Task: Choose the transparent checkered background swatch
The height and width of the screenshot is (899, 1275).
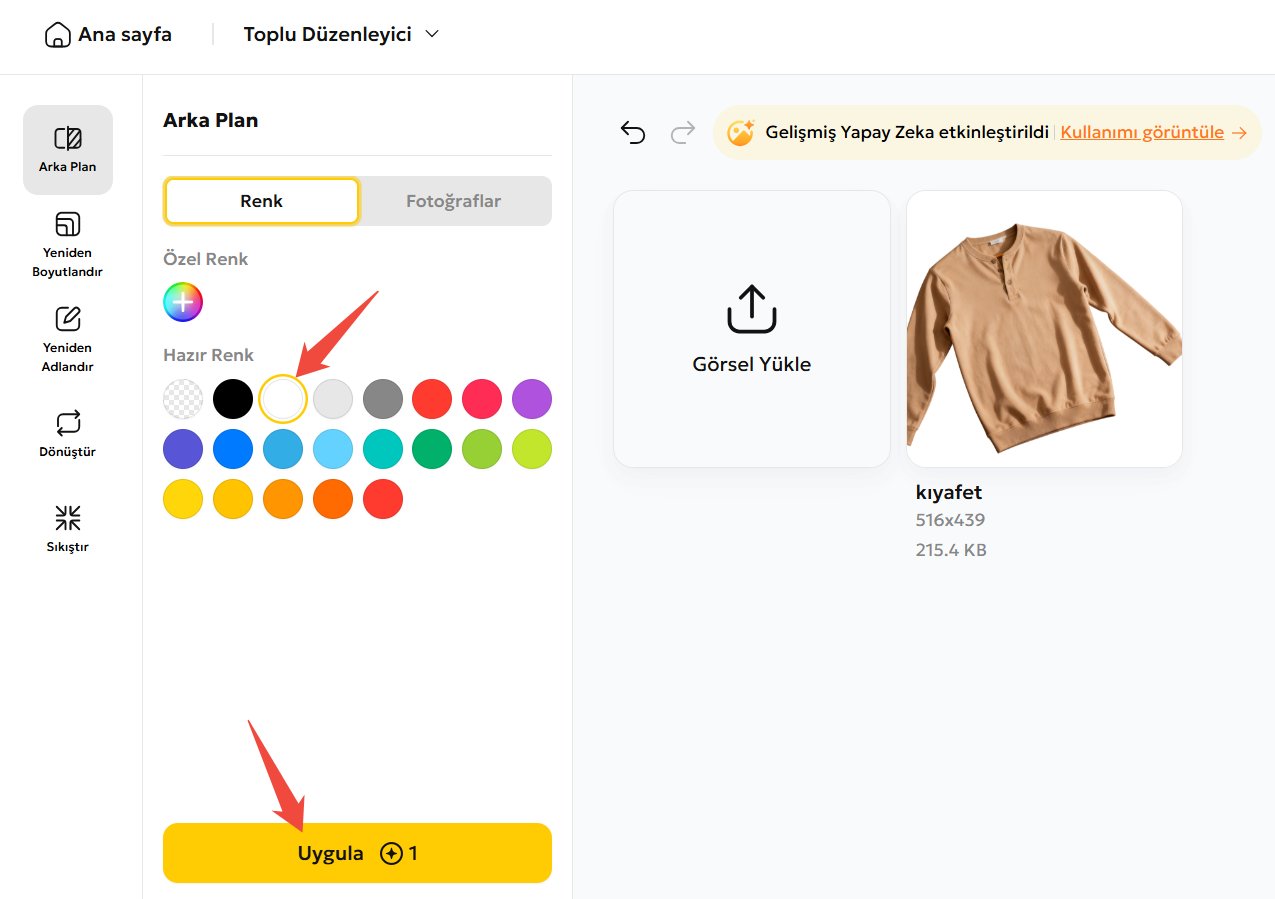Action: coord(183,399)
